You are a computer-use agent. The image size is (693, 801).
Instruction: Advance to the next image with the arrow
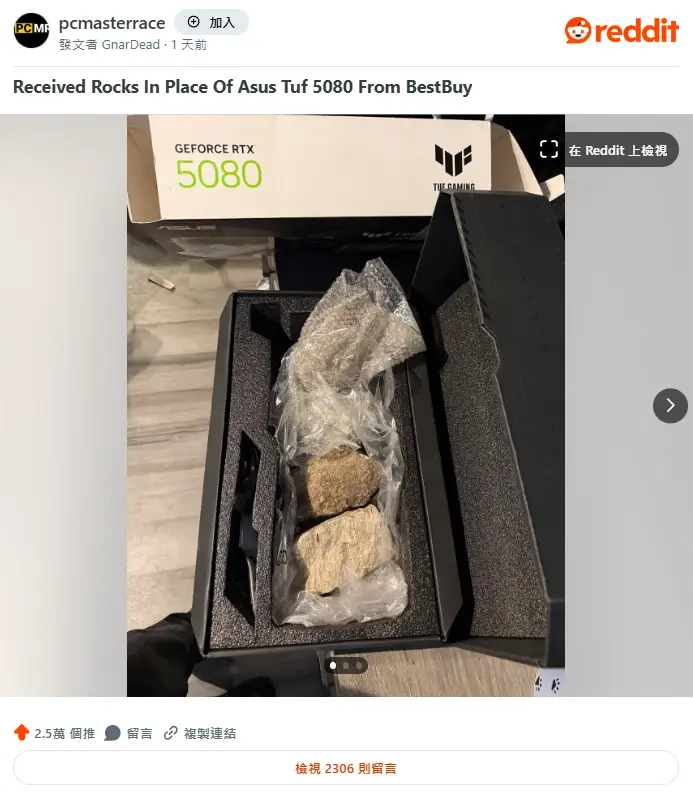(670, 406)
